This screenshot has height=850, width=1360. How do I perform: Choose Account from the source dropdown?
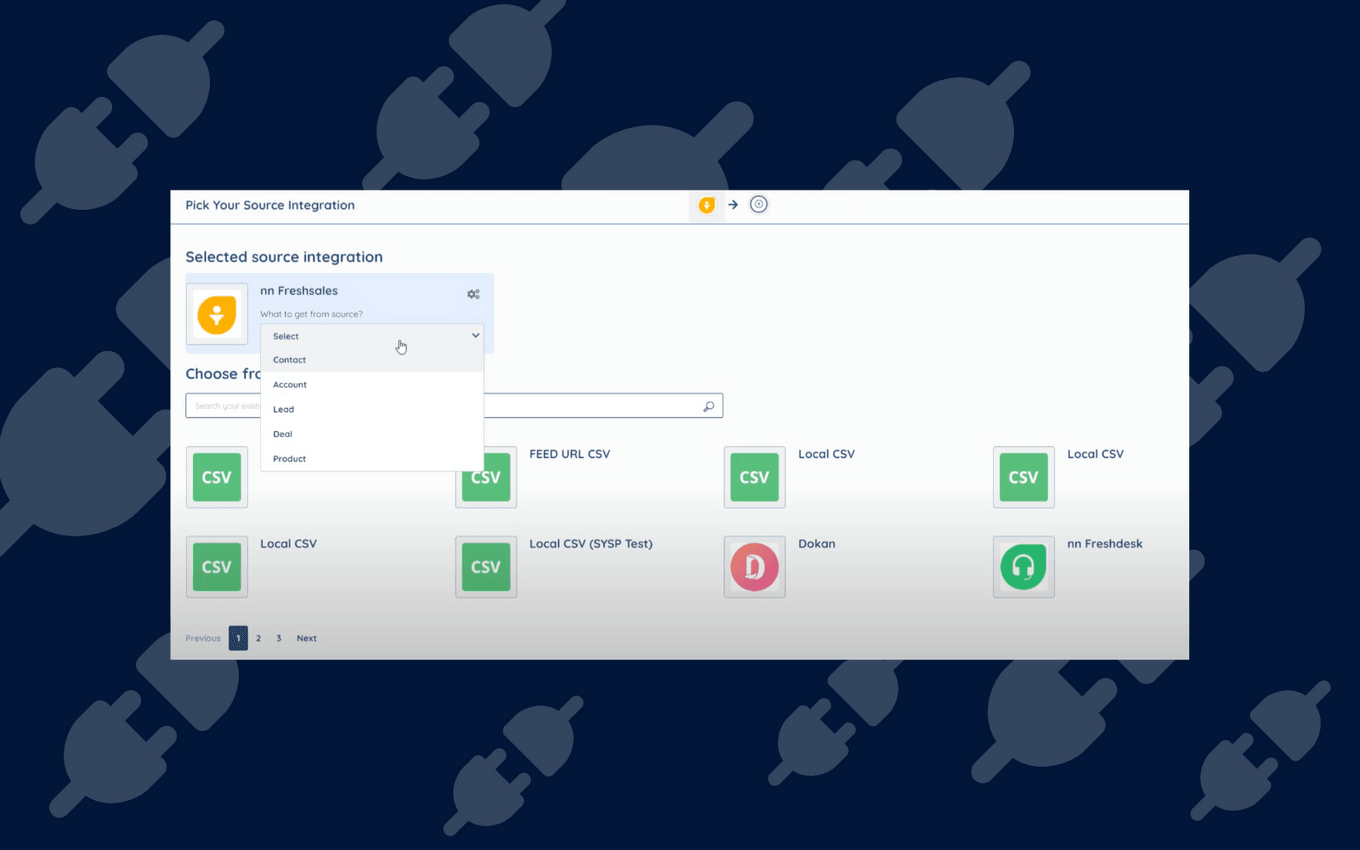click(290, 385)
